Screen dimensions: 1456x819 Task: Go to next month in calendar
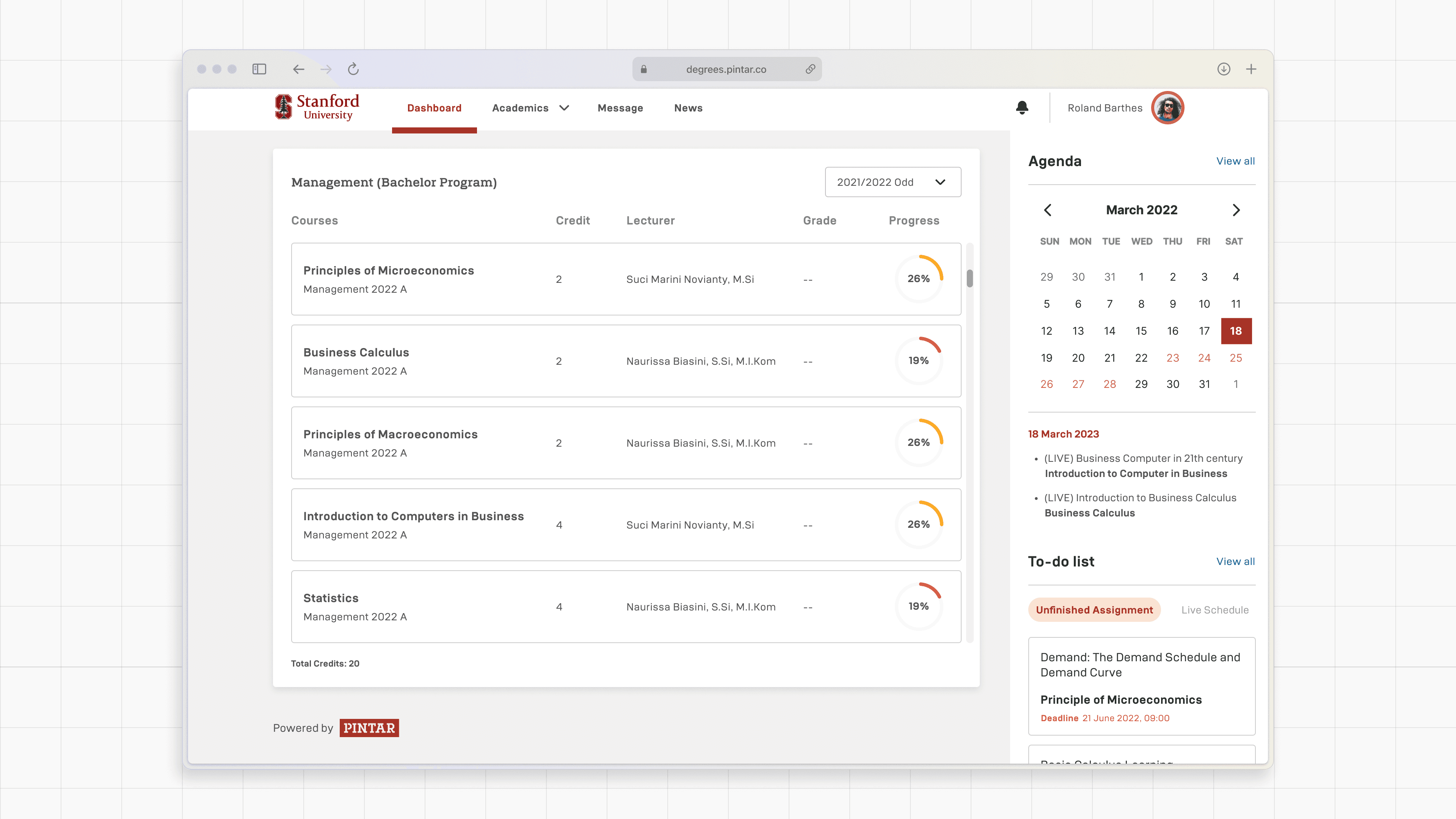click(x=1236, y=210)
